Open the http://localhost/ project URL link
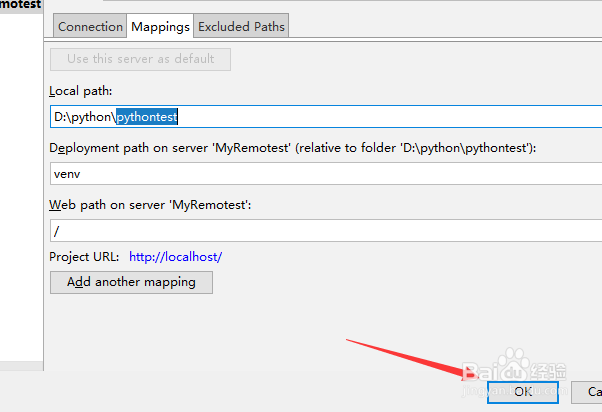 click(175, 256)
